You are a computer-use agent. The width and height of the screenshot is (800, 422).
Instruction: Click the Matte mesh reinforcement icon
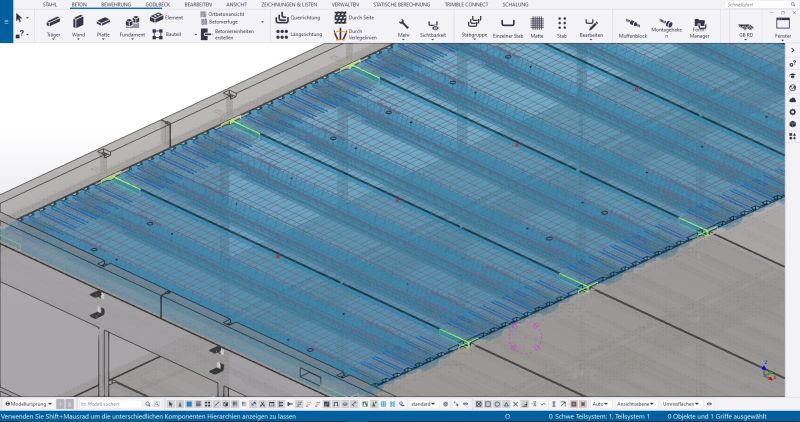coord(537,25)
